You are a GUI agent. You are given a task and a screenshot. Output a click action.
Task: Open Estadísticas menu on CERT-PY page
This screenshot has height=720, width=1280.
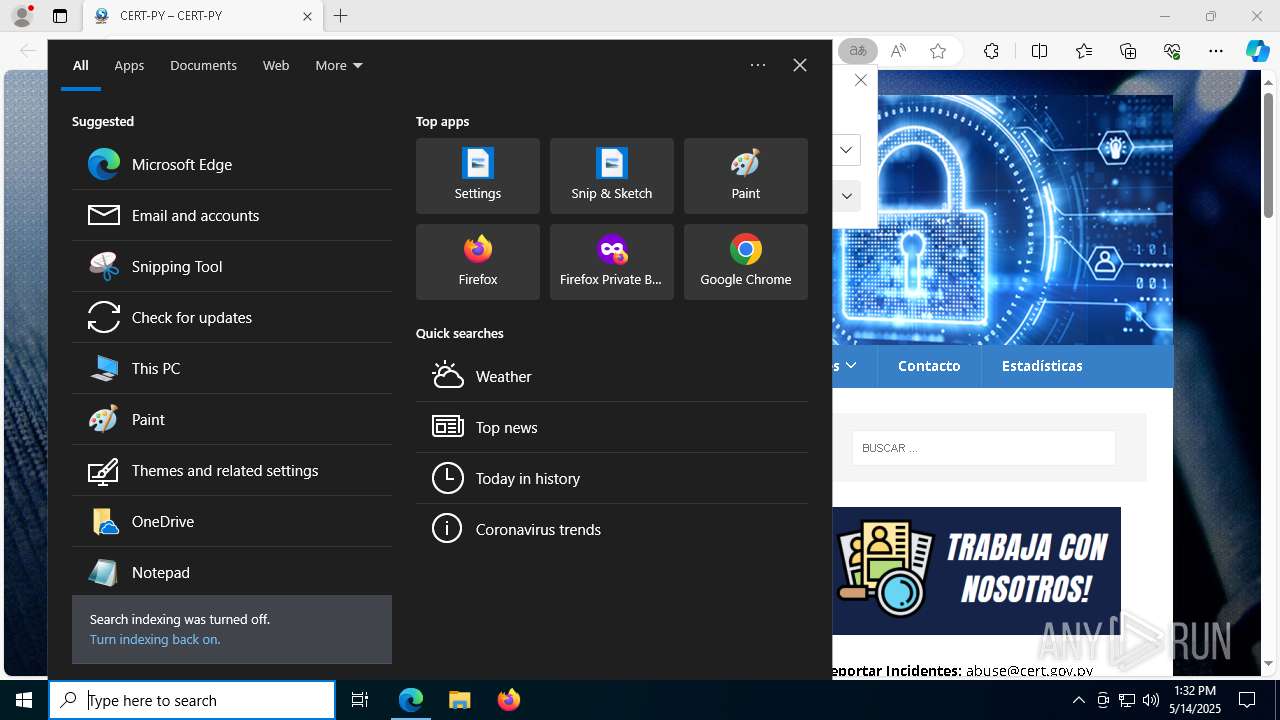click(x=1042, y=366)
